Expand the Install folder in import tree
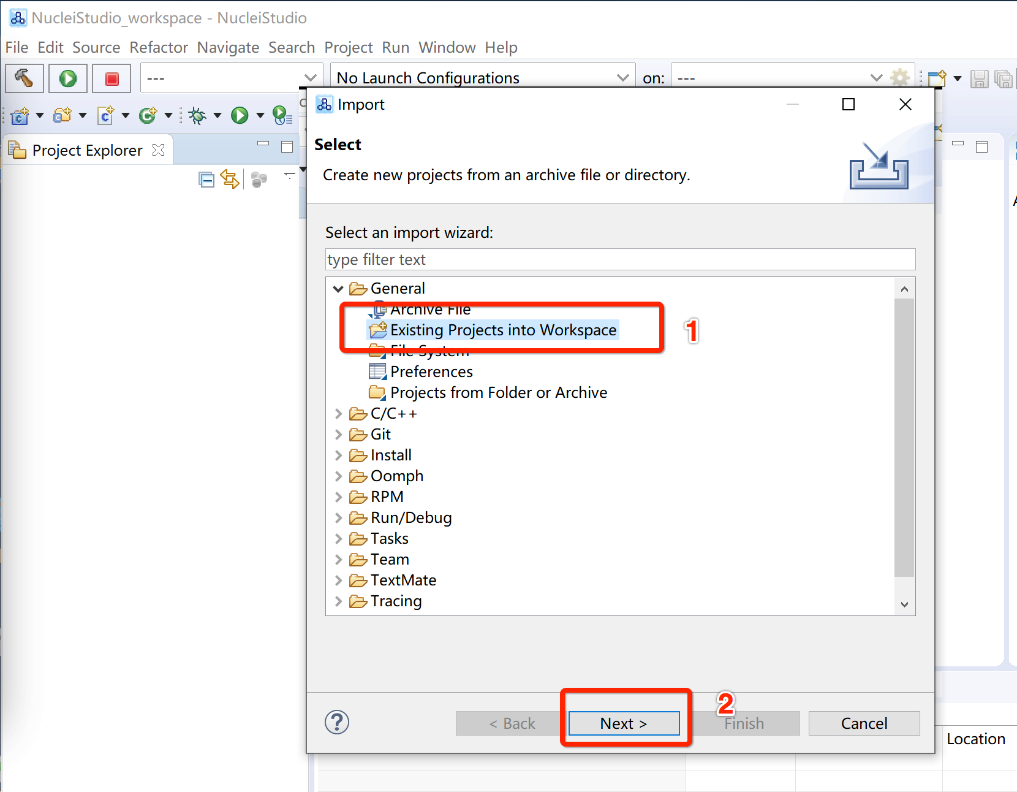Image resolution: width=1017 pixels, height=792 pixels. [x=338, y=455]
